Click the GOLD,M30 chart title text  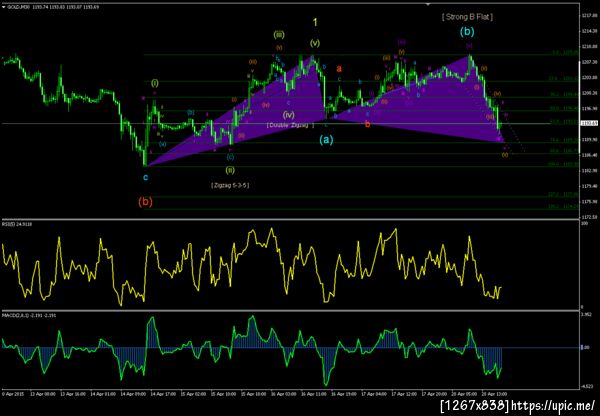[x=16, y=7]
